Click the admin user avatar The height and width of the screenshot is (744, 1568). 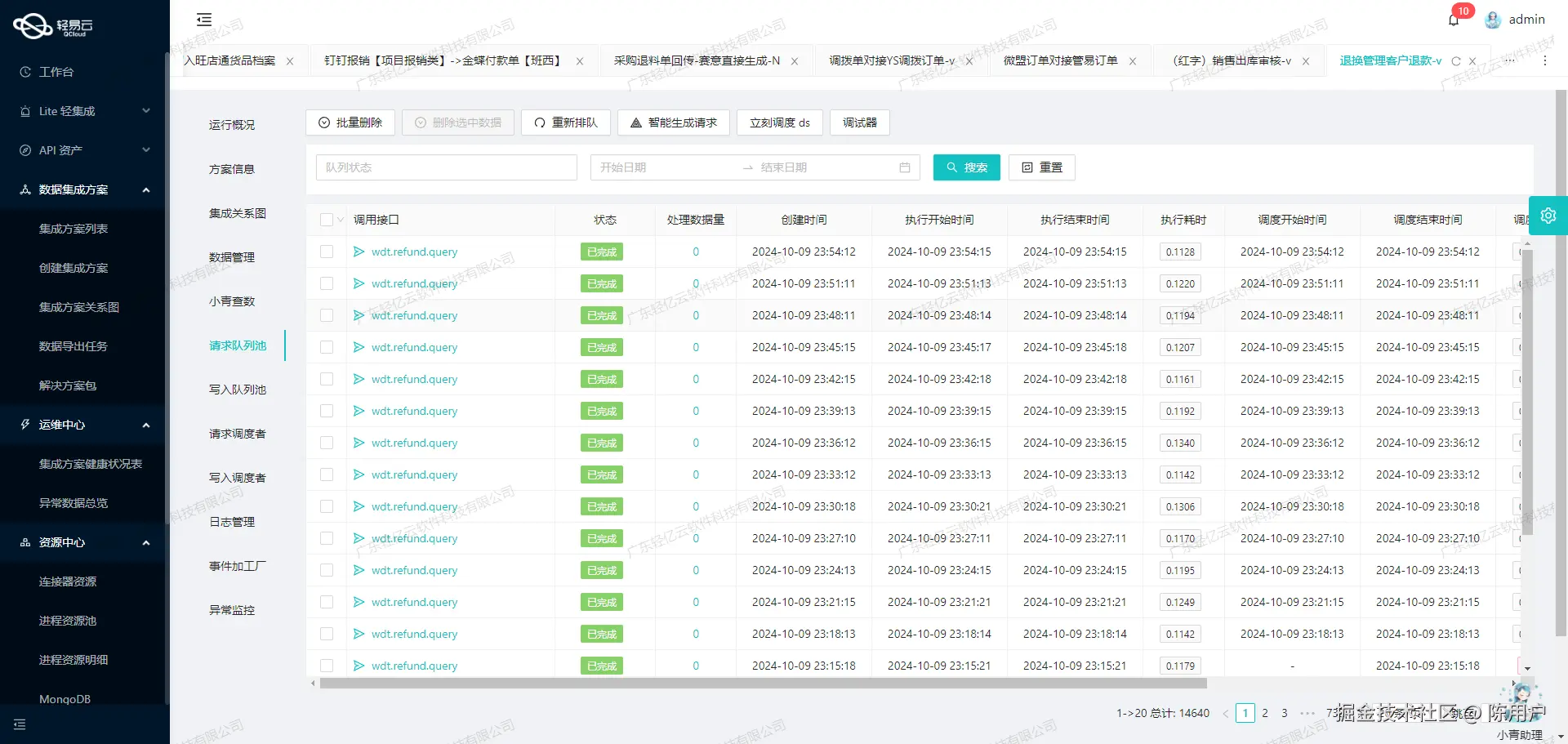click(x=1493, y=20)
